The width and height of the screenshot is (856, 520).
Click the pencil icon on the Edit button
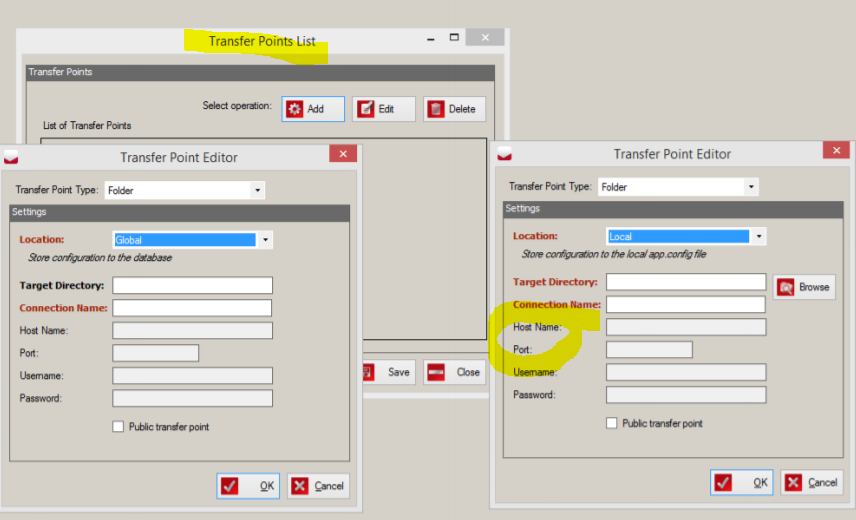coord(365,109)
